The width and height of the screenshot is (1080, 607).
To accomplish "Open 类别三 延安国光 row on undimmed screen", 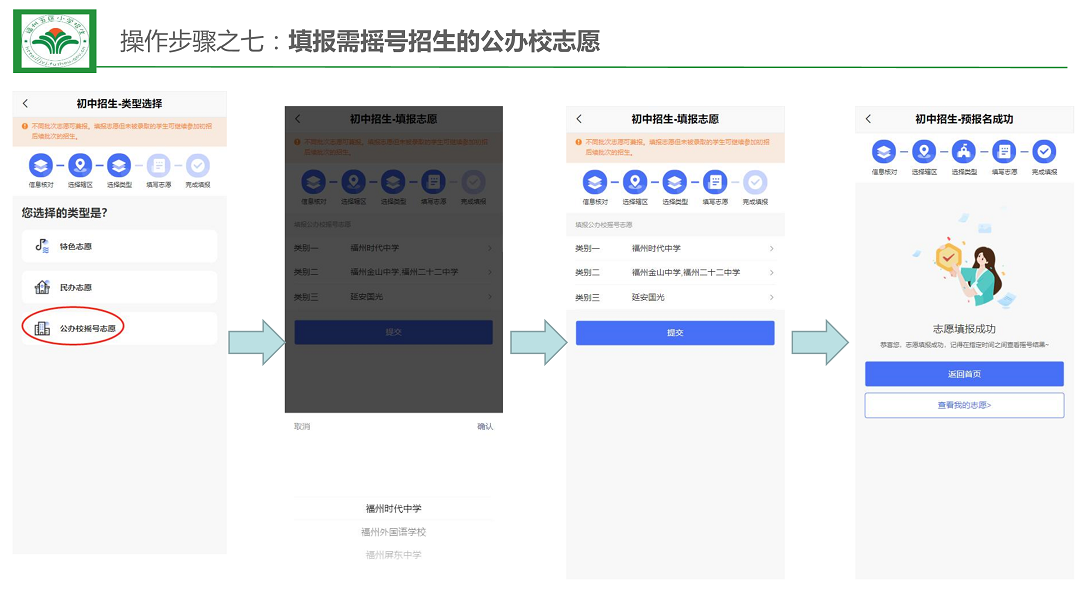I will point(675,297).
